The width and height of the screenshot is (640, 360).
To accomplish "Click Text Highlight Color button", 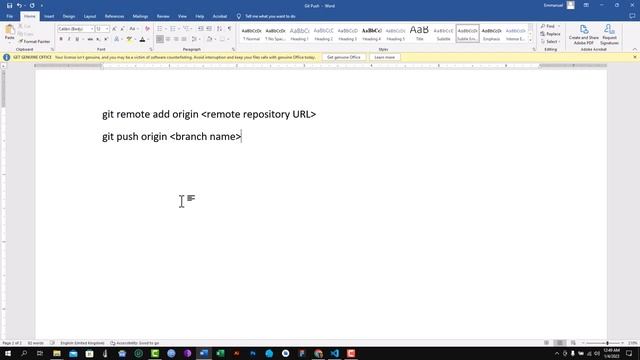I will pyautogui.click(x=129, y=39).
